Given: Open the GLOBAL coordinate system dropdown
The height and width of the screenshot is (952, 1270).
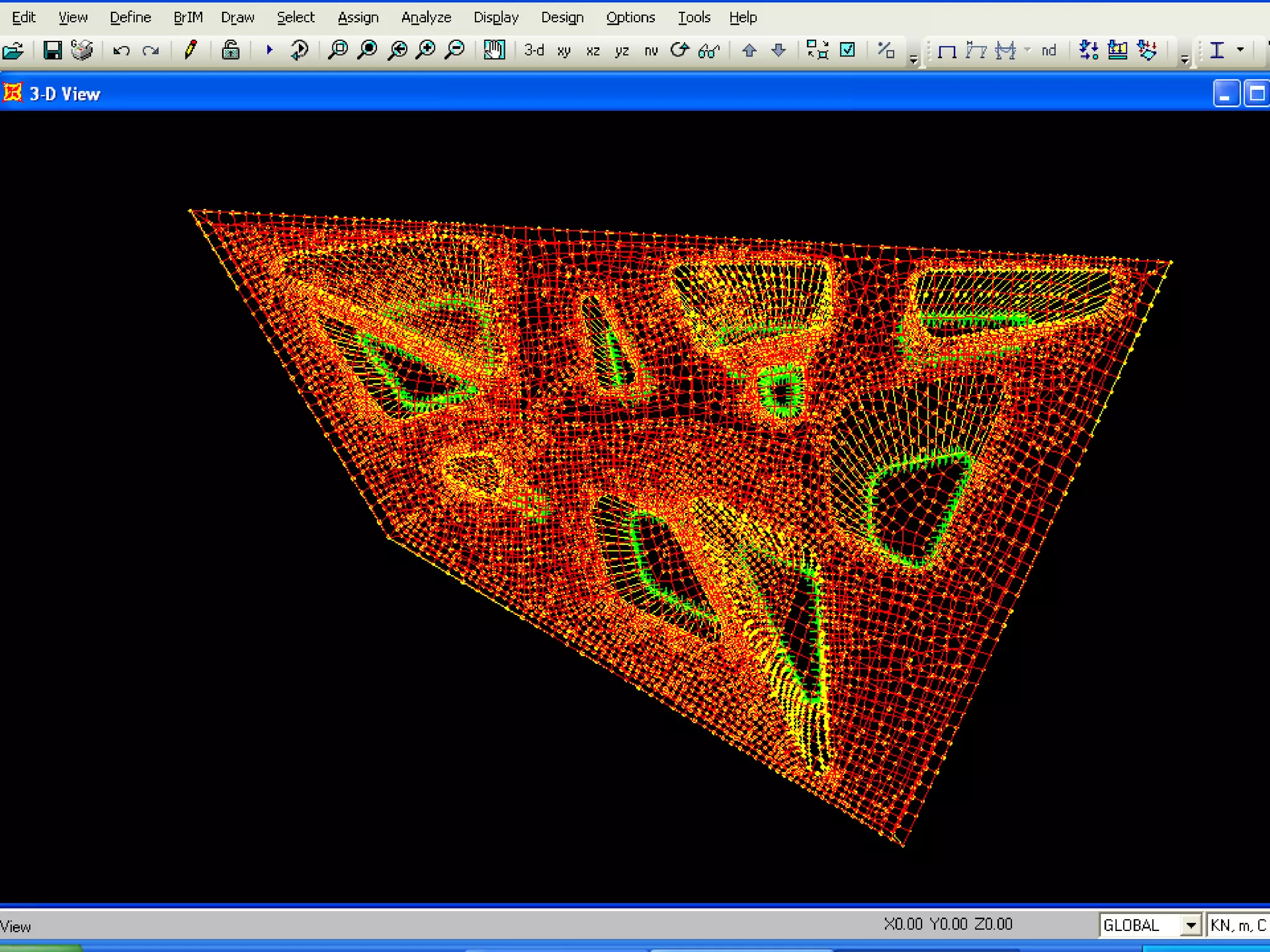Looking at the screenshot, I should point(1190,925).
